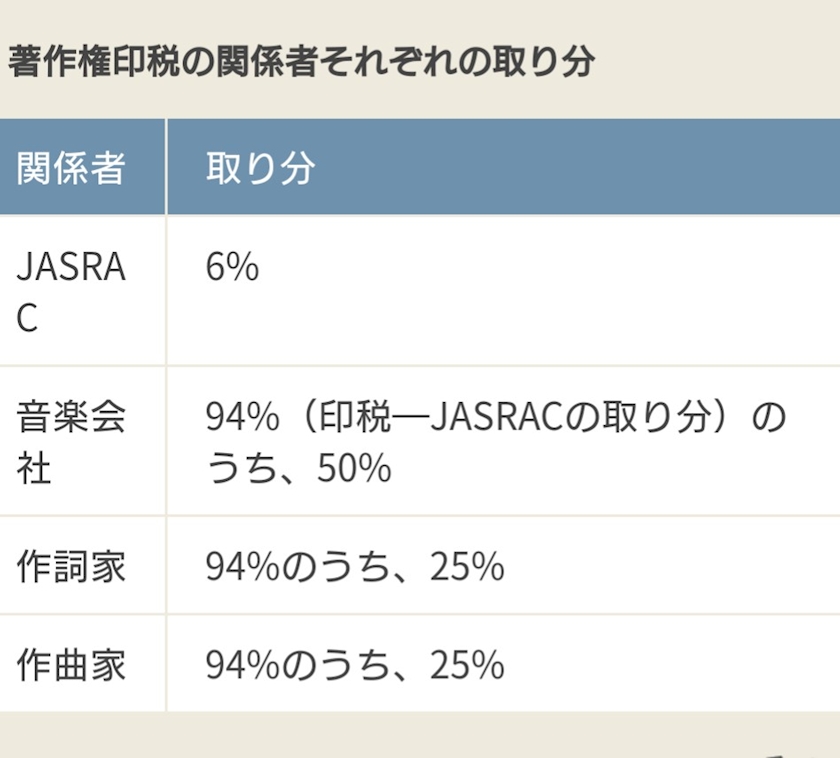Click the word 著作権印税 in the title

[x=94, y=61]
